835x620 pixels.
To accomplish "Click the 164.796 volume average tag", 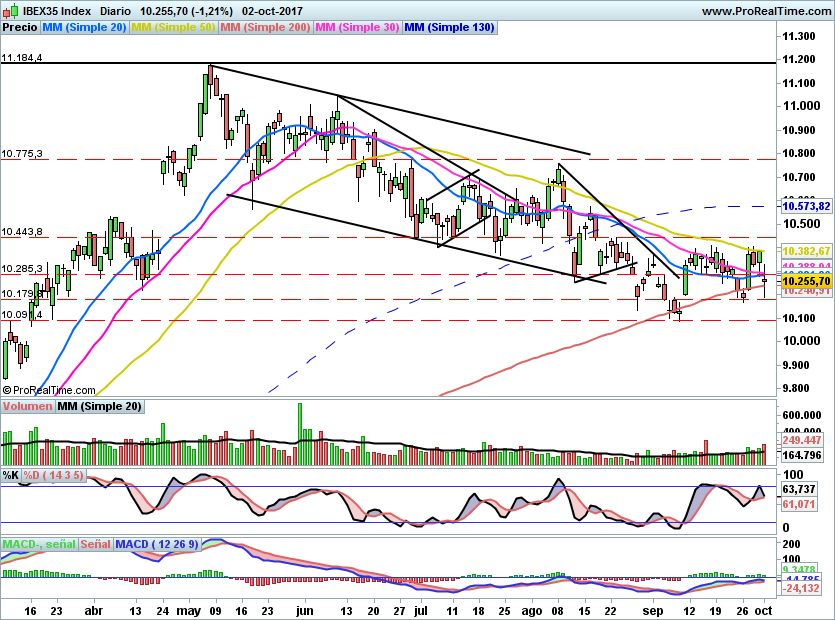I will pyautogui.click(x=803, y=455).
